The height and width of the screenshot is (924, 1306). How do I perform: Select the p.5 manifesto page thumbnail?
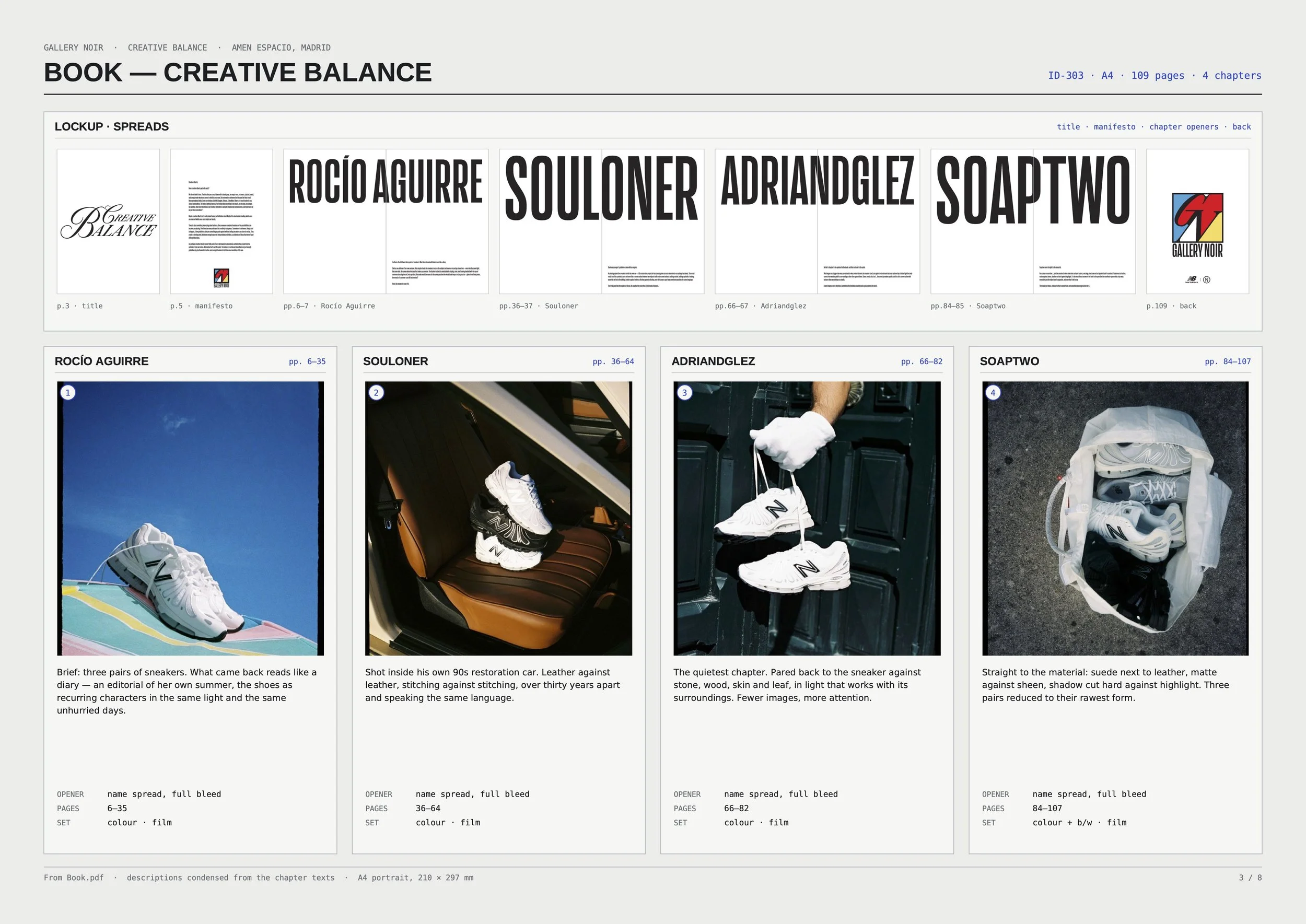click(x=221, y=221)
